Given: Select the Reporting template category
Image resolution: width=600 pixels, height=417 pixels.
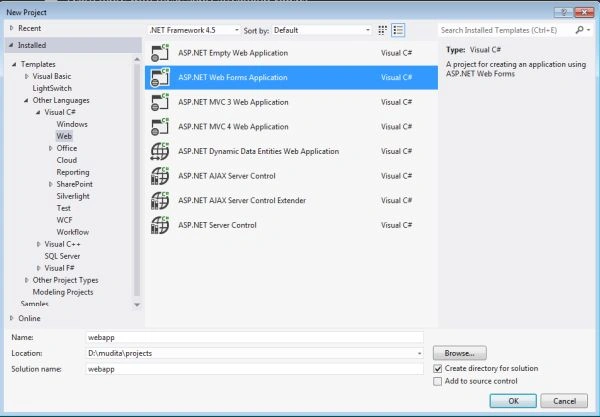Looking at the screenshot, I should click(x=73, y=172).
